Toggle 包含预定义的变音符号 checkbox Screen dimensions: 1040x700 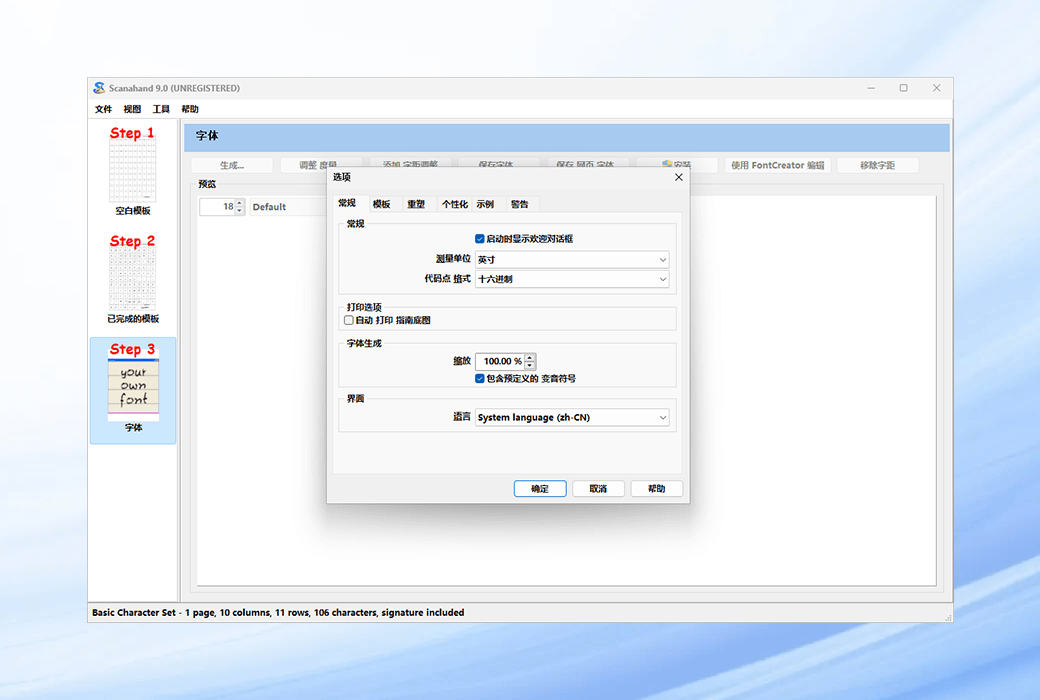click(480, 378)
